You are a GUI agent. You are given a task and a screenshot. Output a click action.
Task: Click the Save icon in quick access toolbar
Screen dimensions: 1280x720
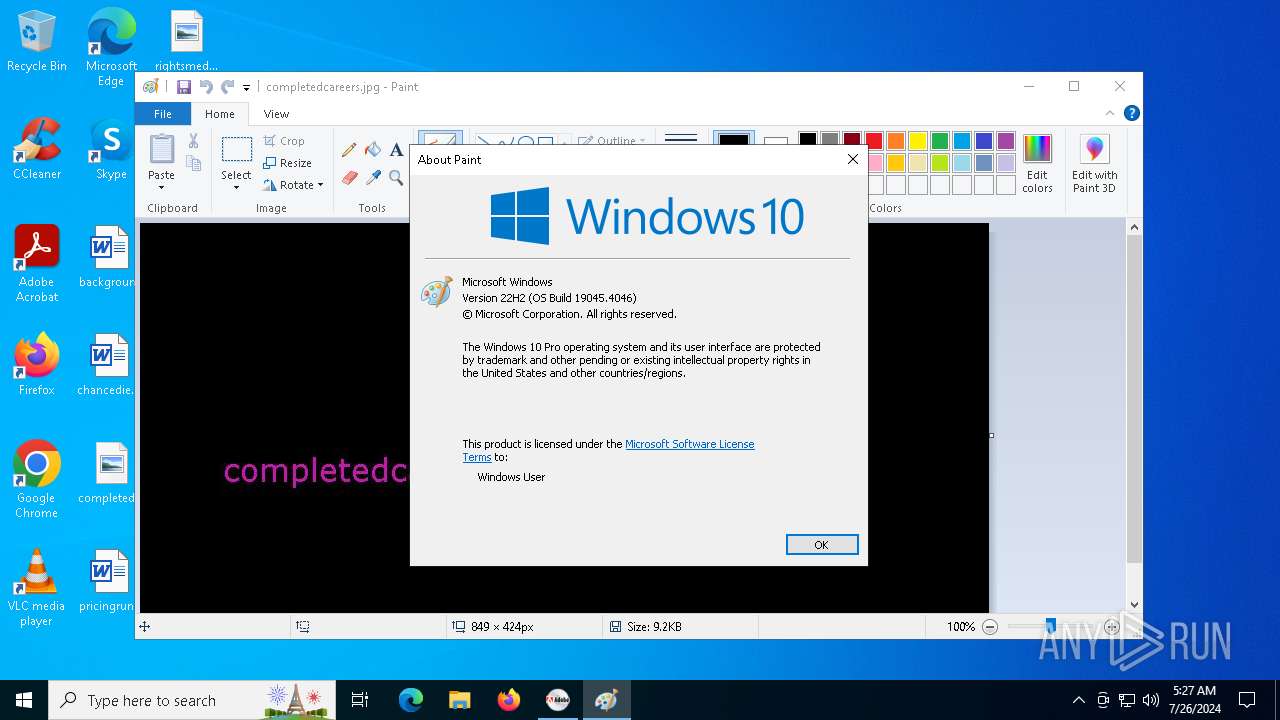[184, 87]
